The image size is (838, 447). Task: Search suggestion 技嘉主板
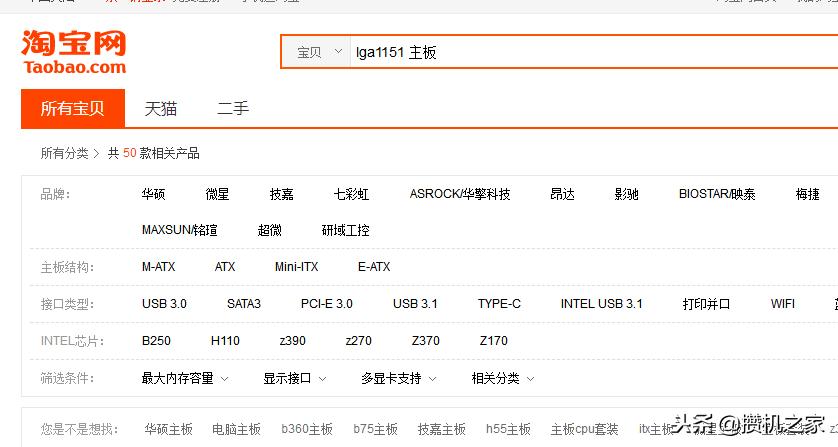pyautogui.click(x=441, y=429)
